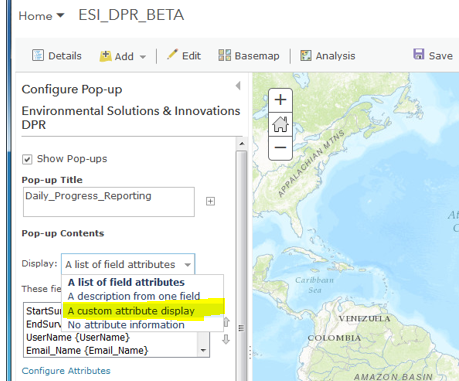459x381 pixels.
Task: Click into the Pop-up Title text field
Action: coord(109,202)
